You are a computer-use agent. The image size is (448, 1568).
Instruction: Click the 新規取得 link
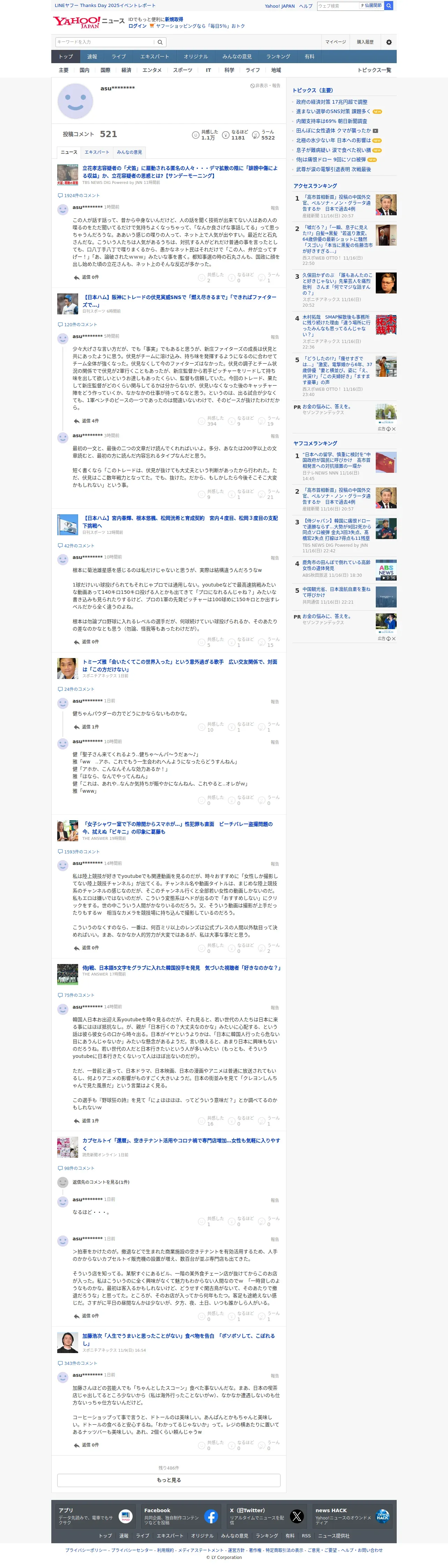tap(174, 20)
